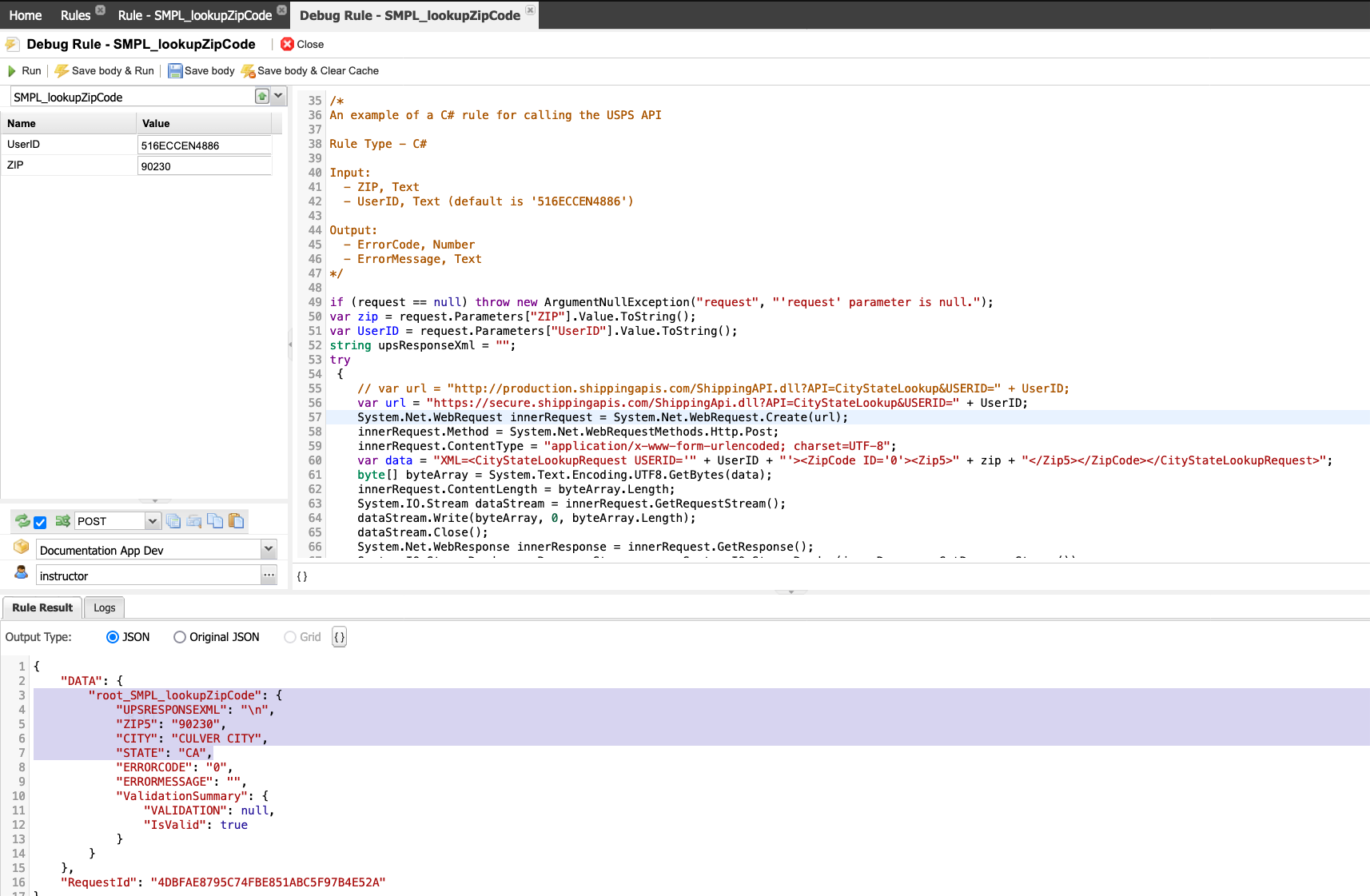
Task: Click the stacked windows icon next to POST
Action: (x=173, y=521)
